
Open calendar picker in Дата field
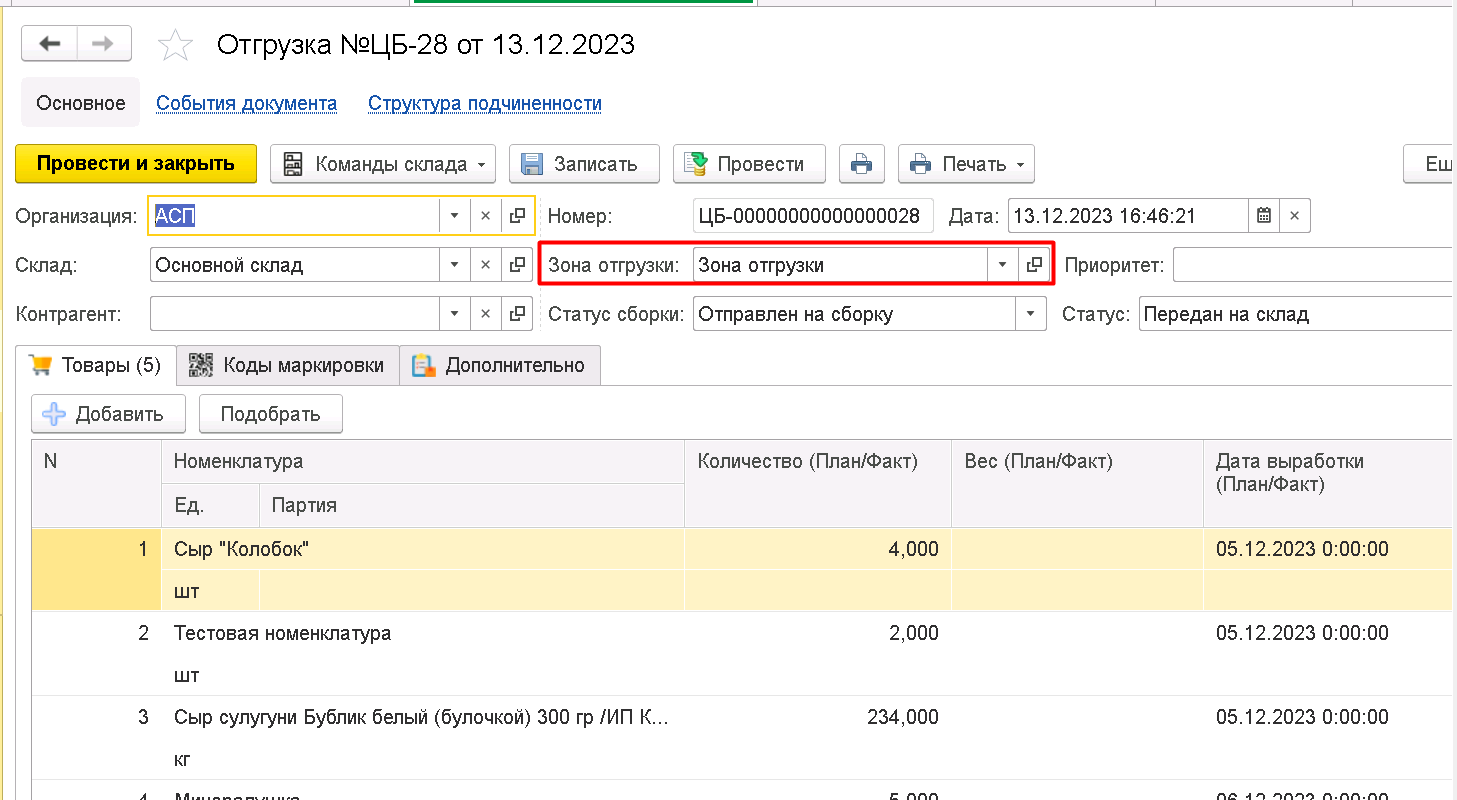click(x=1264, y=215)
